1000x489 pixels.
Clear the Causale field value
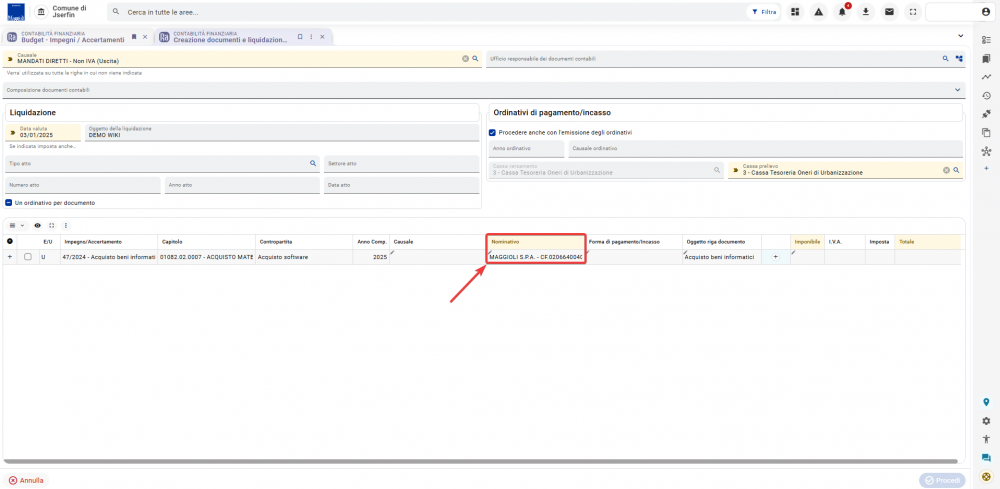[x=466, y=59]
